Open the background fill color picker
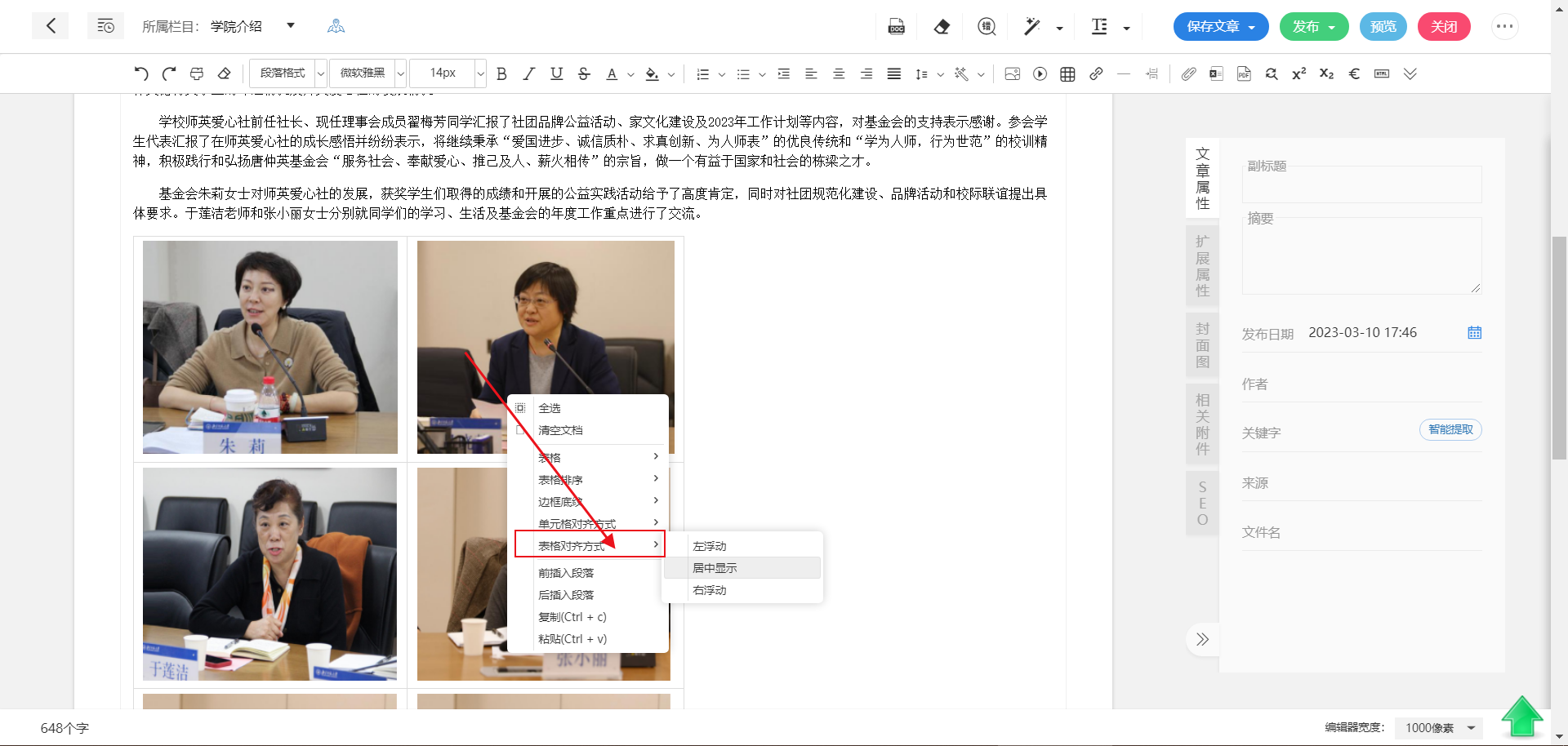1568x746 pixels. 652,74
